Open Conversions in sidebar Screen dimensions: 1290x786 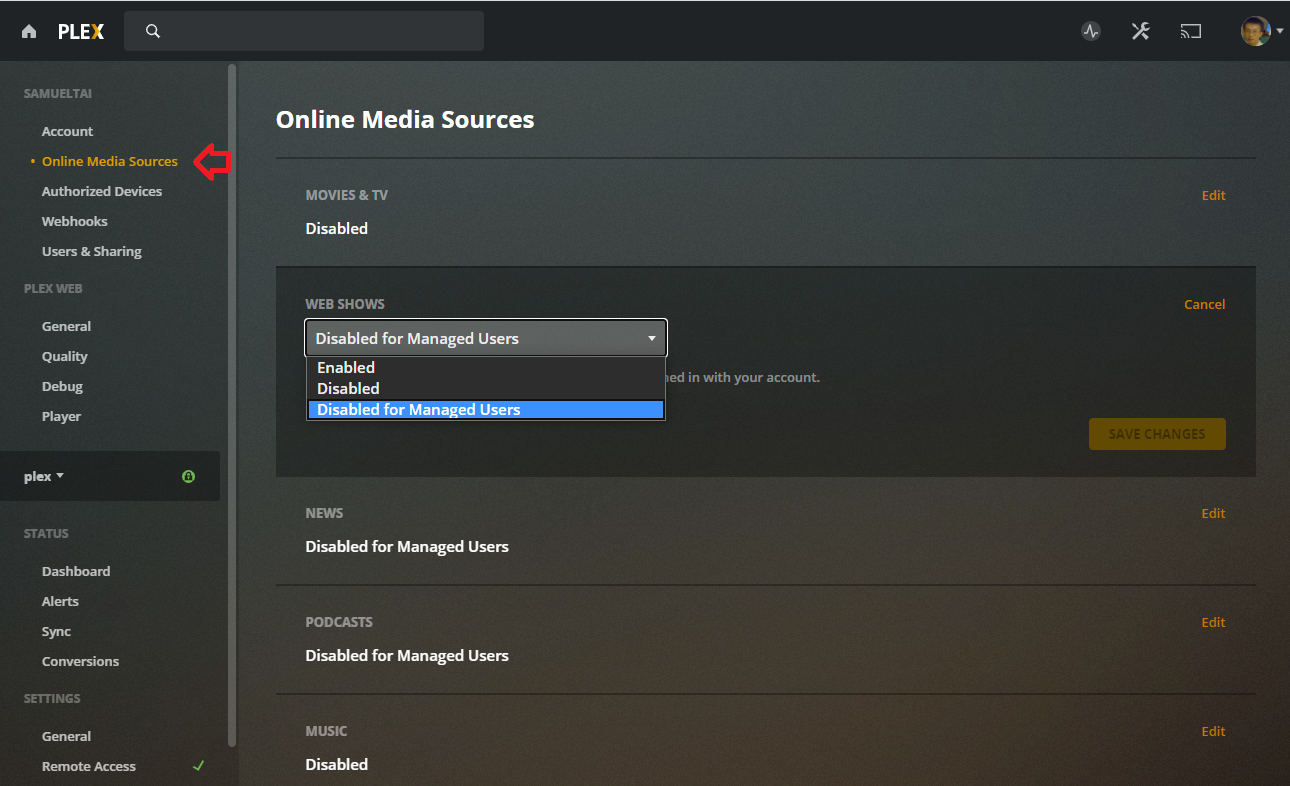[x=80, y=661]
